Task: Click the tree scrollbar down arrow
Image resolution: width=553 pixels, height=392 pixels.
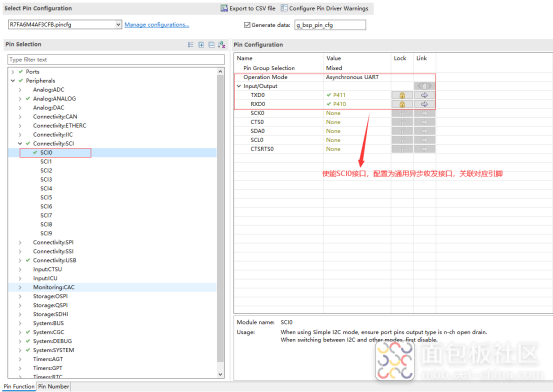Action: (x=220, y=374)
